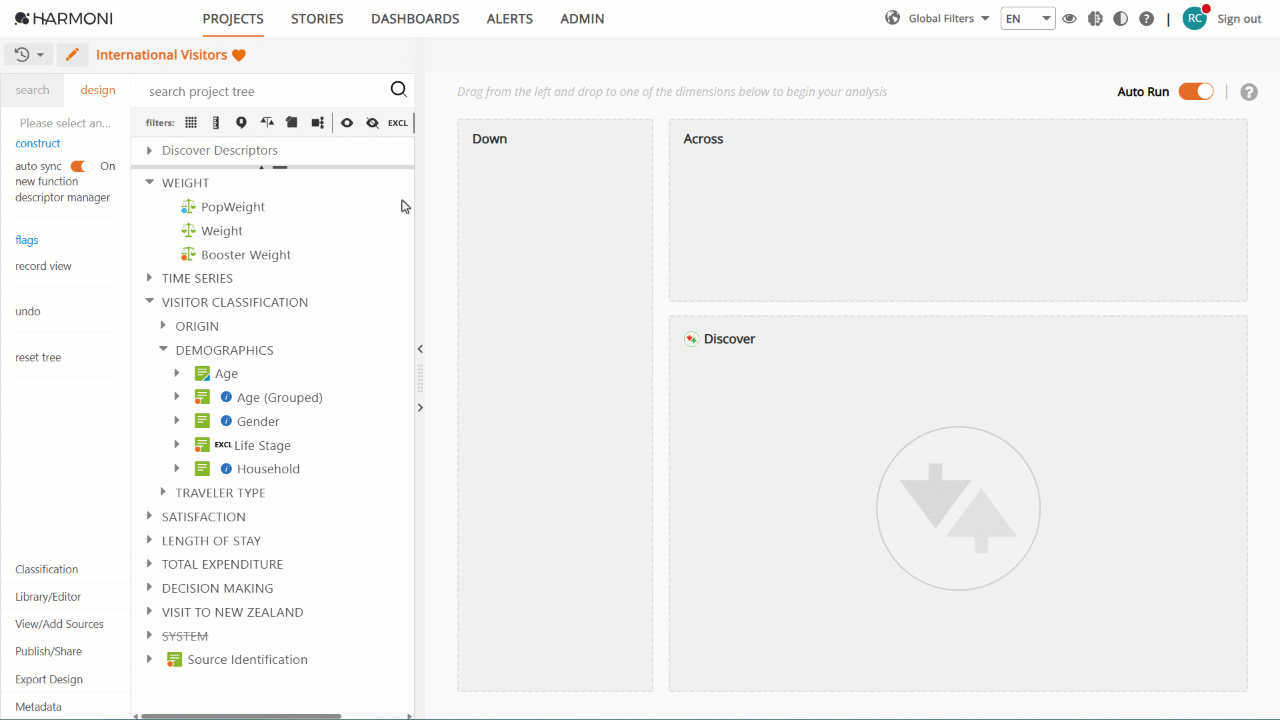Turn off the Auto Run switch
Screen dimensions: 1280x720
click(1196, 91)
